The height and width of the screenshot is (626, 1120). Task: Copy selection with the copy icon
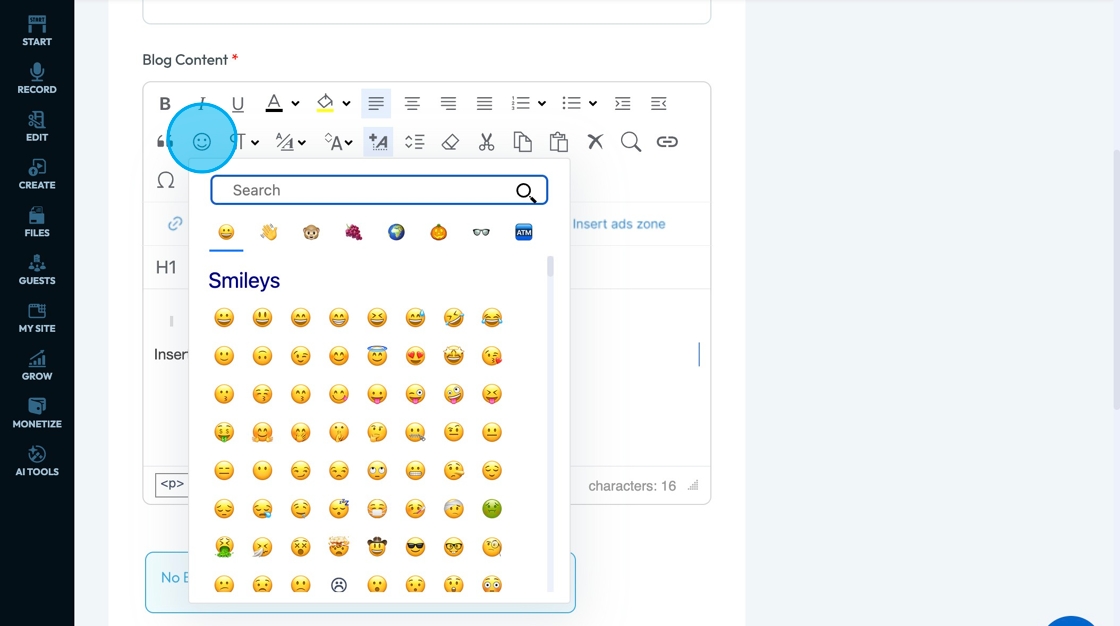point(523,141)
